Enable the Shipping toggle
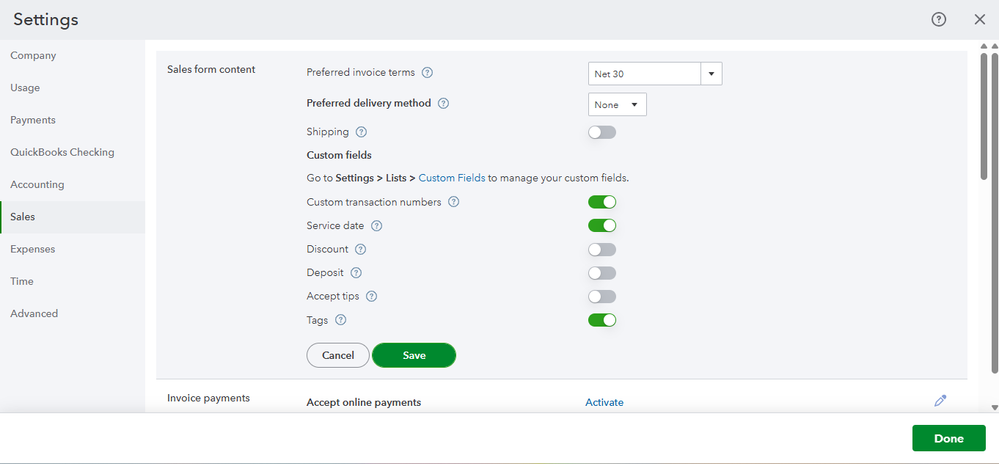Viewport: 999px width, 464px height. click(x=602, y=132)
